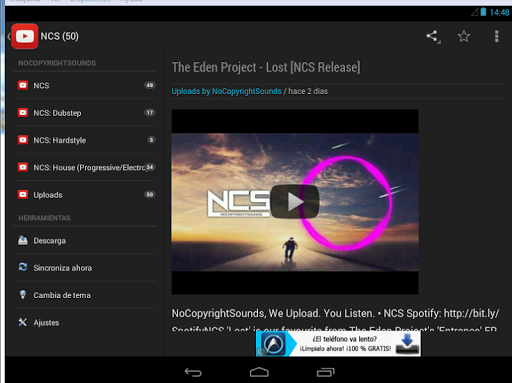Open the three-dot overflow menu
This screenshot has width=512, height=383.
(496, 36)
